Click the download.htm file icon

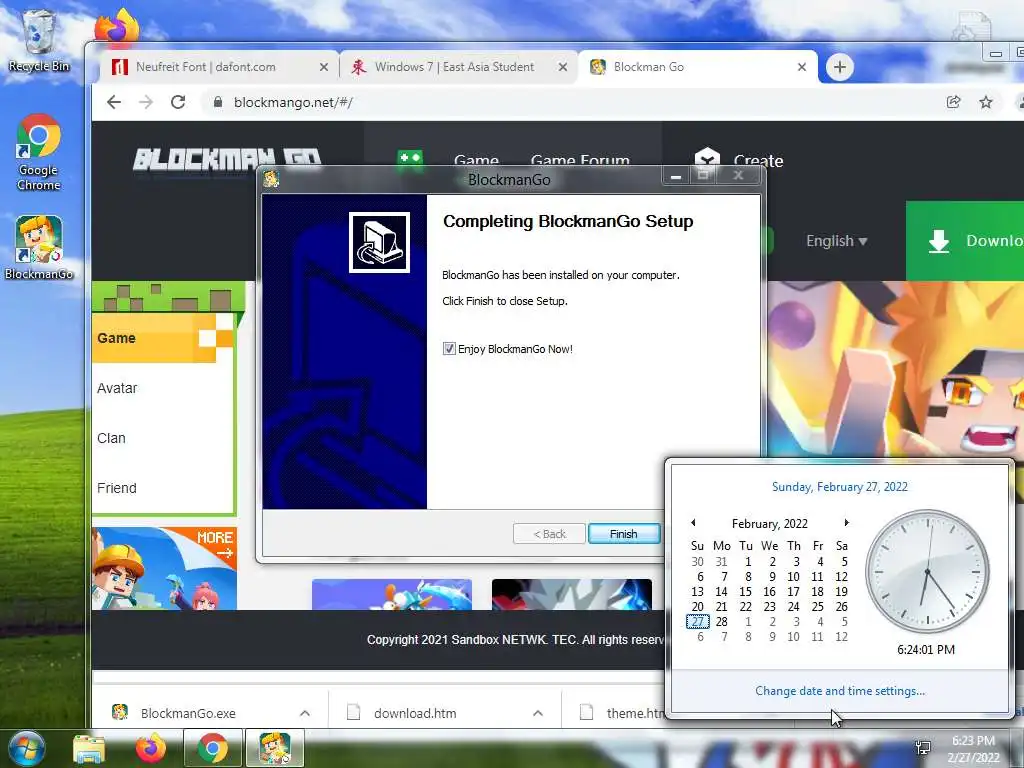click(x=353, y=712)
